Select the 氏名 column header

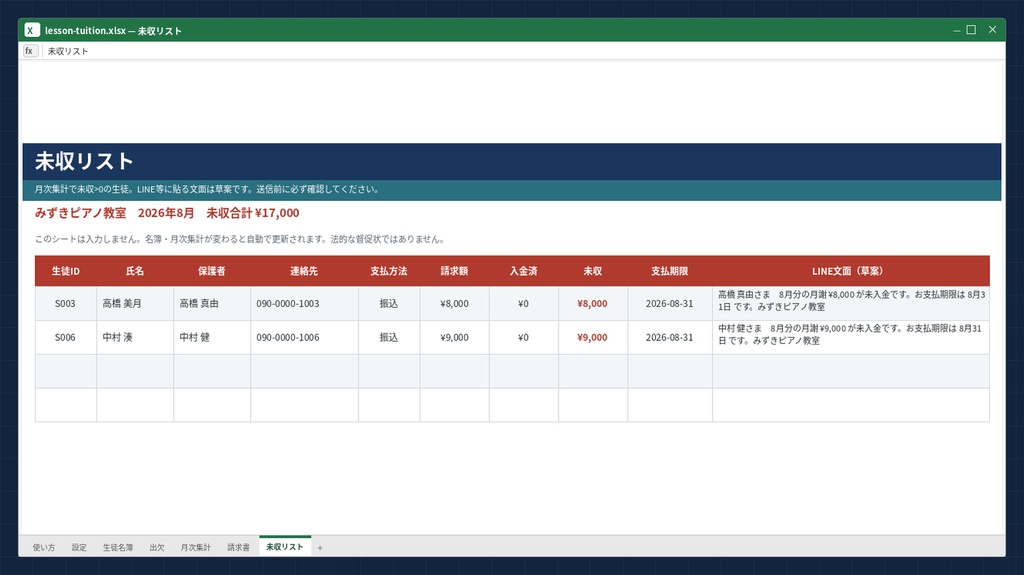[x=135, y=271]
